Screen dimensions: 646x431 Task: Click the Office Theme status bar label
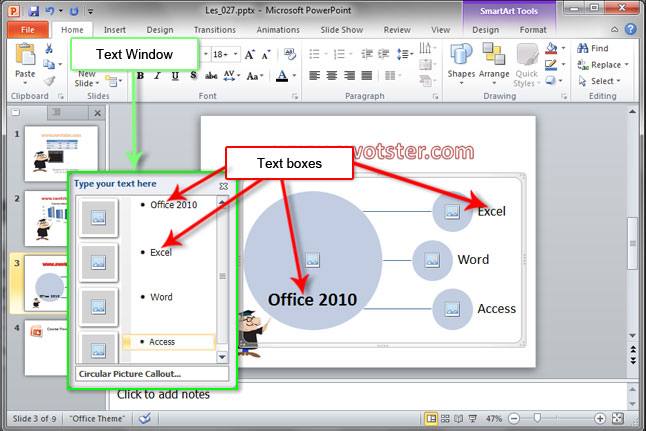(x=97, y=419)
